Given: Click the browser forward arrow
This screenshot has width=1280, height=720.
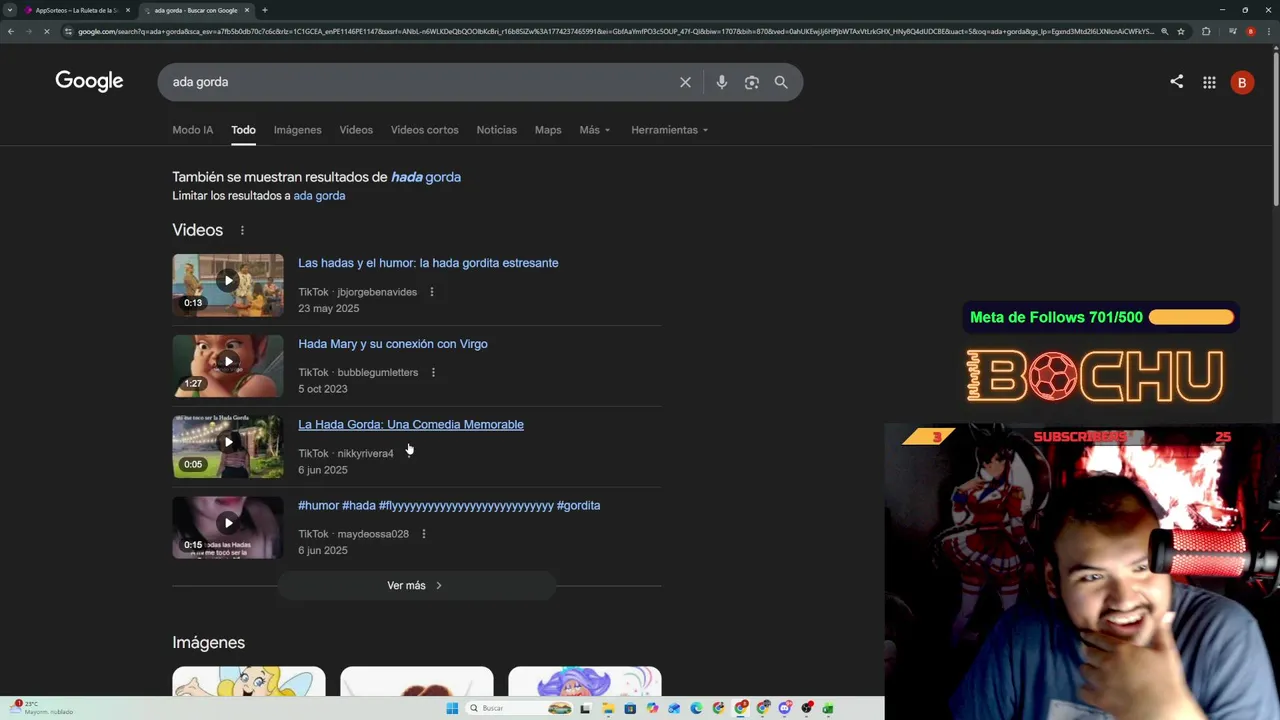Looking at the screenshot, I should [x=28, y=31].
